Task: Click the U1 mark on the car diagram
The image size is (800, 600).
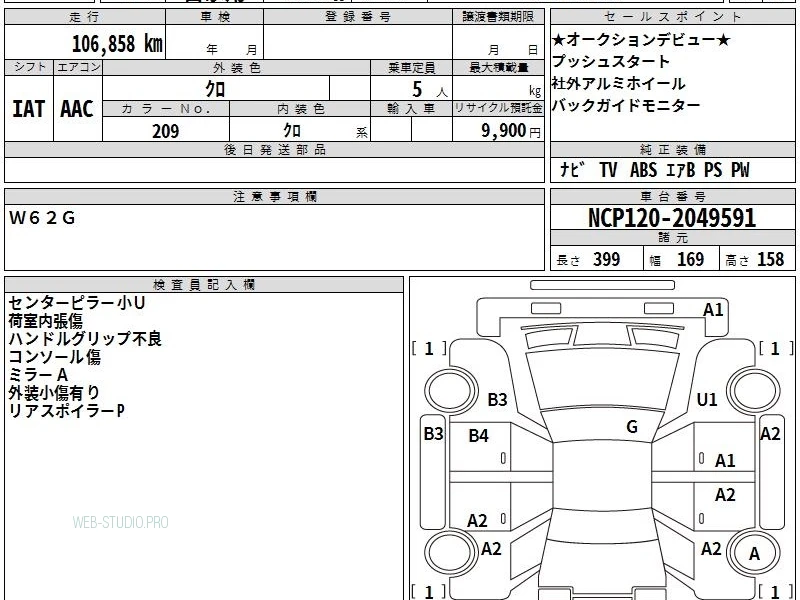Action: [707, 399]
